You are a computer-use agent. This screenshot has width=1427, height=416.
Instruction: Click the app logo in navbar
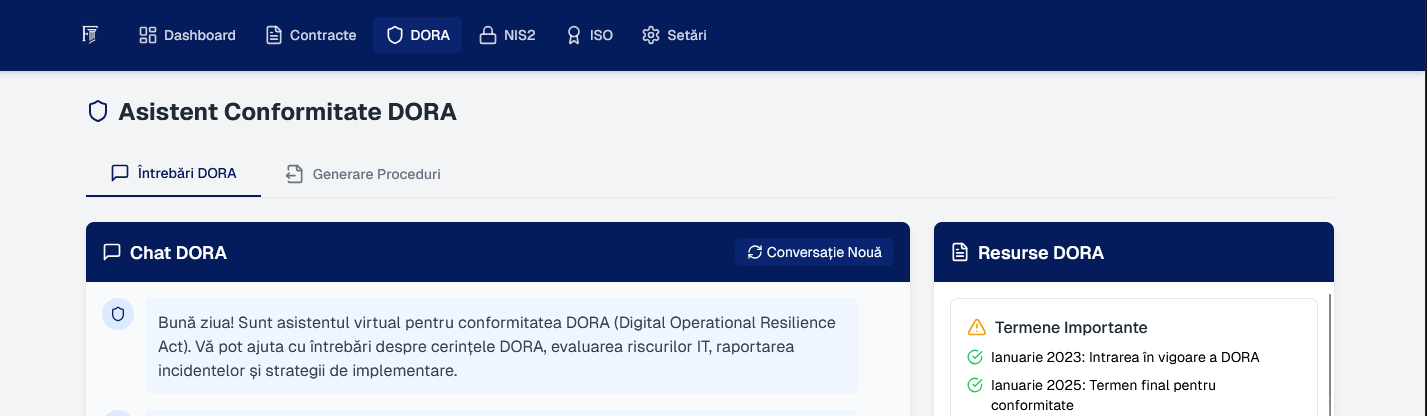pyautogui.click(x=90, y=35)
